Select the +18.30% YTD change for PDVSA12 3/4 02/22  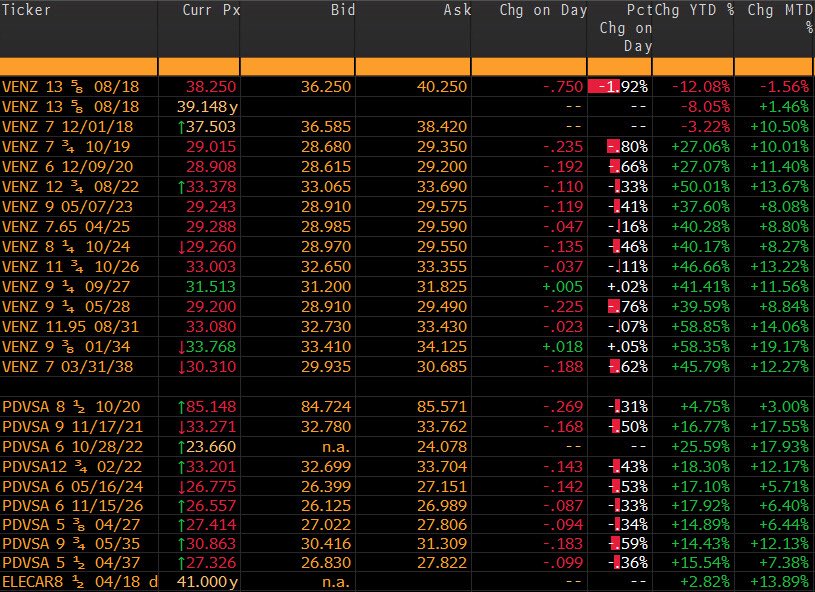pyautogui.click(x=701, y=467)
